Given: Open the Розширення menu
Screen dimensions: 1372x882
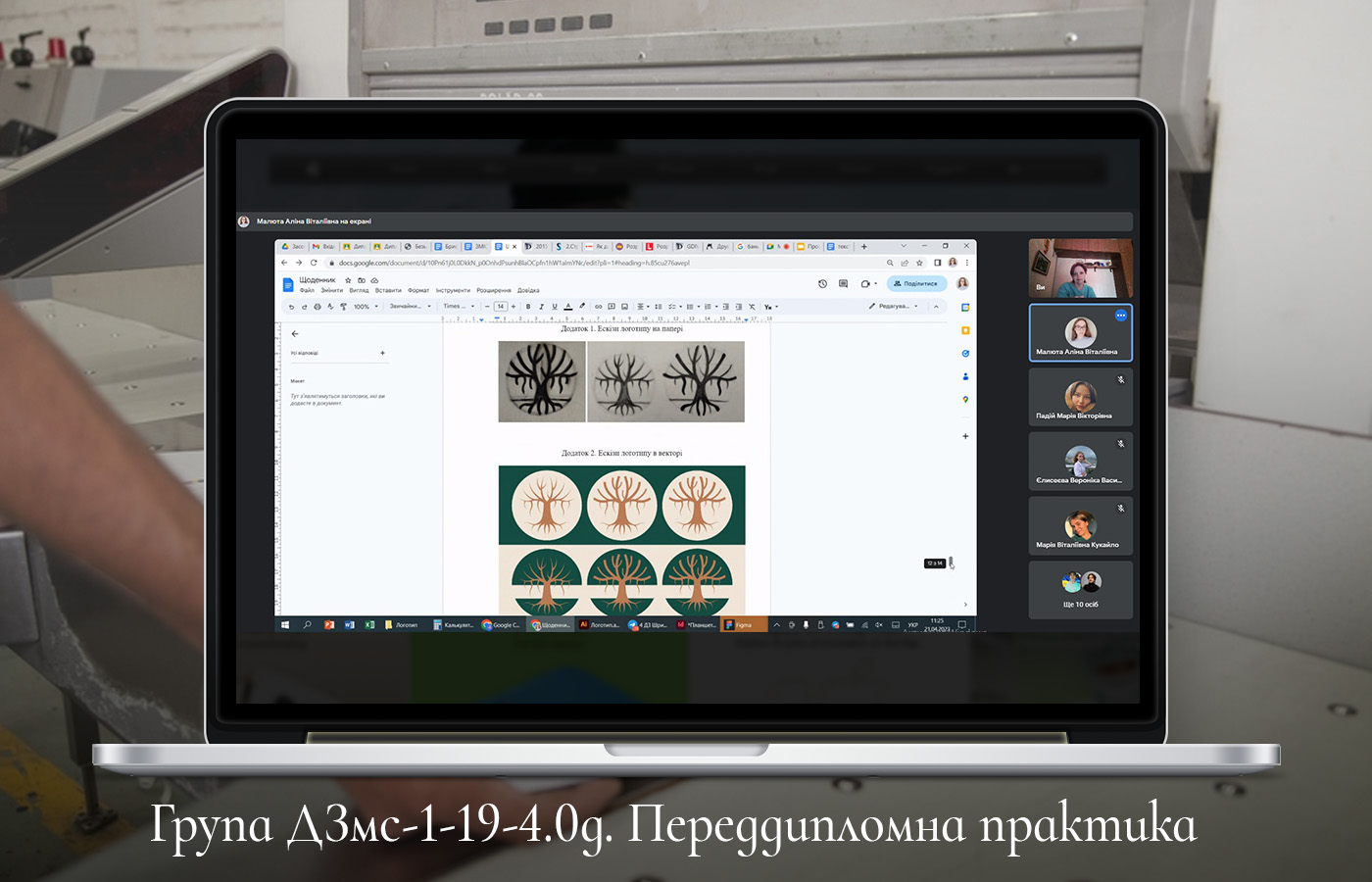Looking at the screenshot, I should pyautogui.click(x=494, y=290).
